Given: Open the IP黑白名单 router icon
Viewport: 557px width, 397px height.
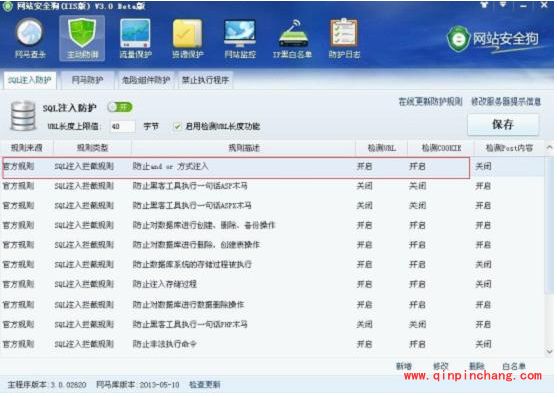Looking at the screenshot, I should (x=292, y=39).
